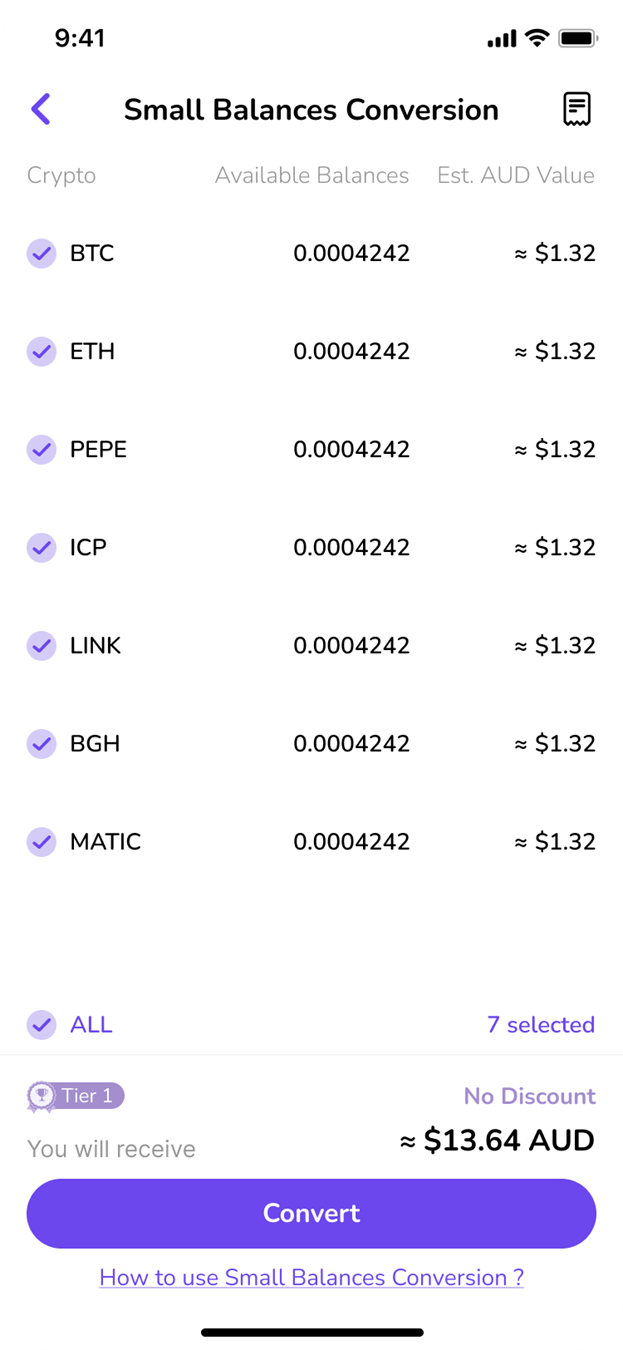
Task: Tap the Wi-Fi status icon
Action: click(537, 39)
